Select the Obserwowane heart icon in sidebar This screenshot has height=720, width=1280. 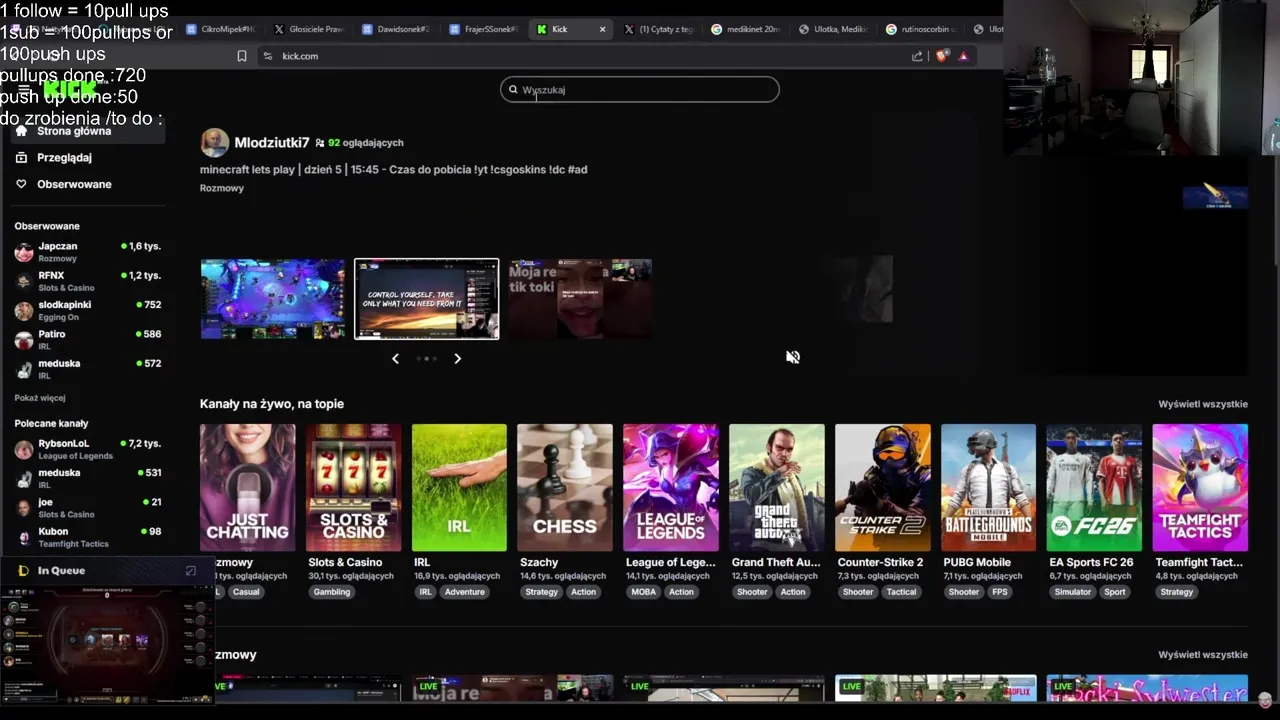coord(21,184)
